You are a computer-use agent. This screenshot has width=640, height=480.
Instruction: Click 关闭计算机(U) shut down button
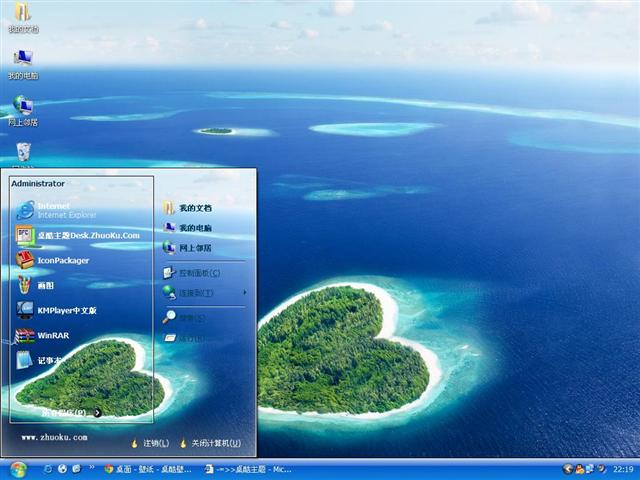(211, 443)
